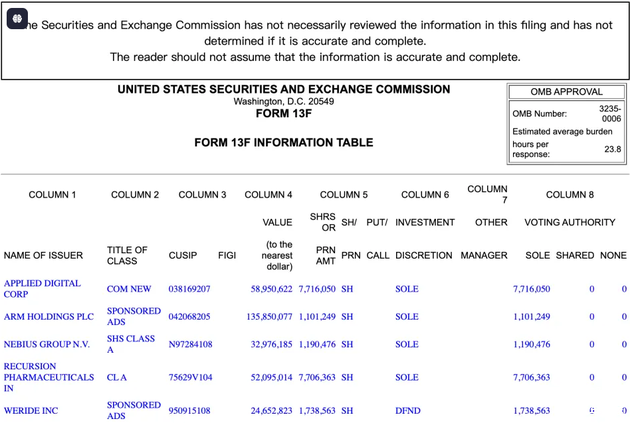The image size is (630, 423).
Task: Click the brain icon button in the corner
Action: coord(17,17)
